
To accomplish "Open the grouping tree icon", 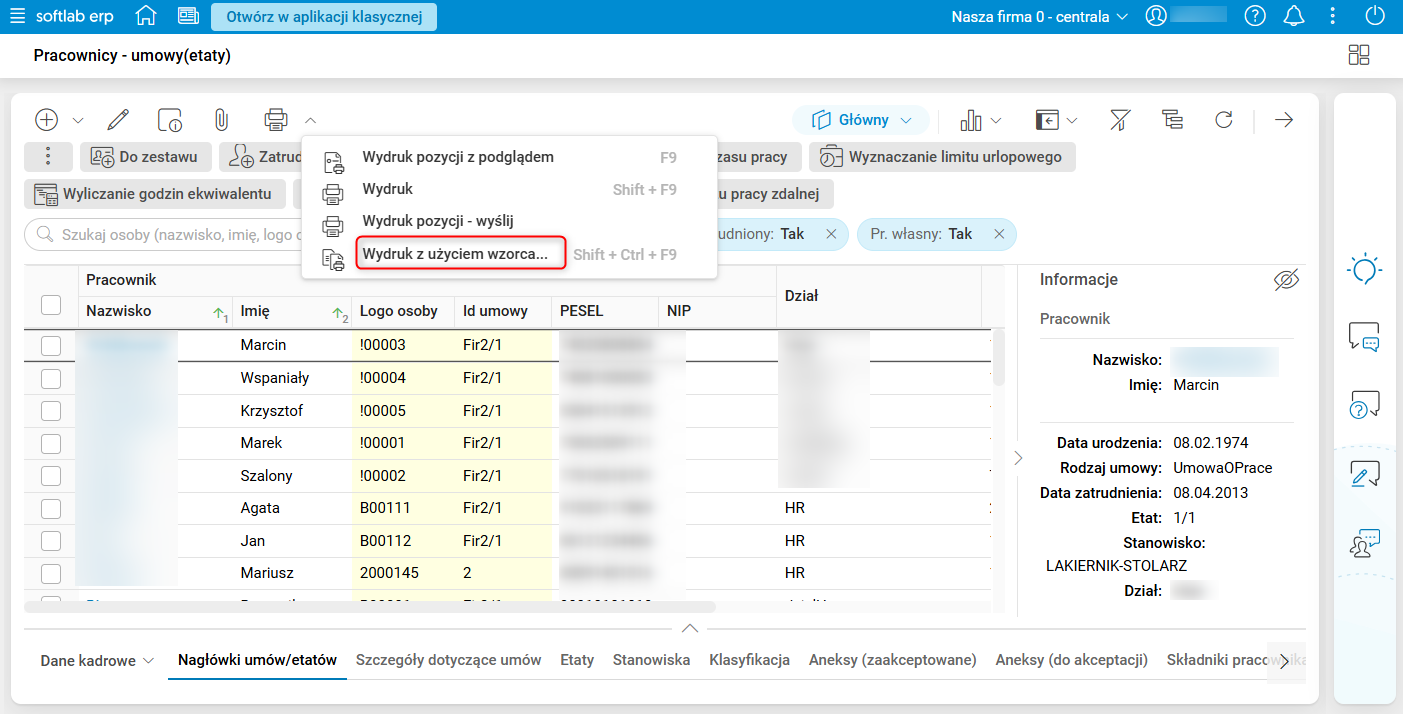I will pos(1172,120).
